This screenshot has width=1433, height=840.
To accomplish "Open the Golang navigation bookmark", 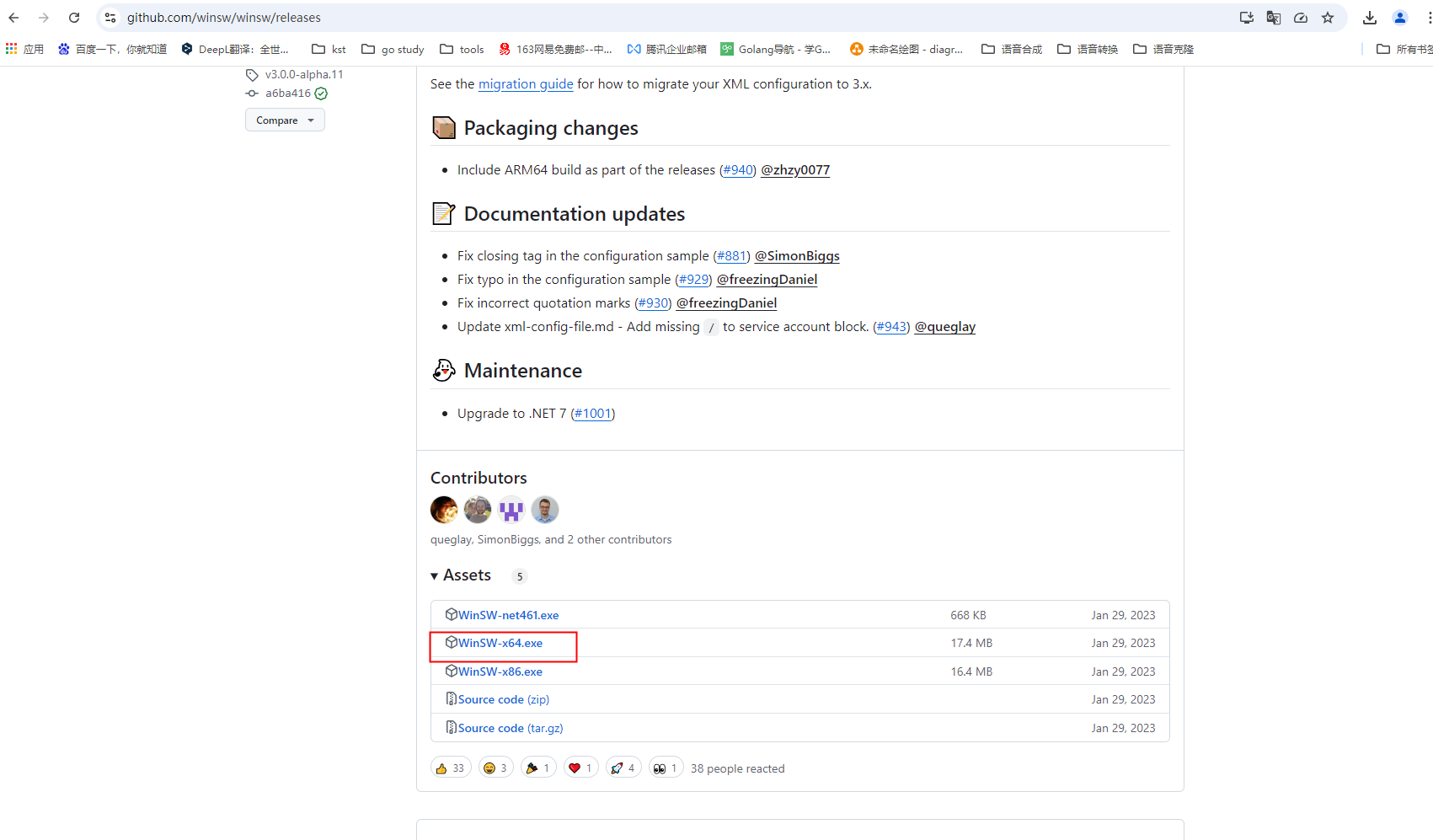I will [776, 49].
